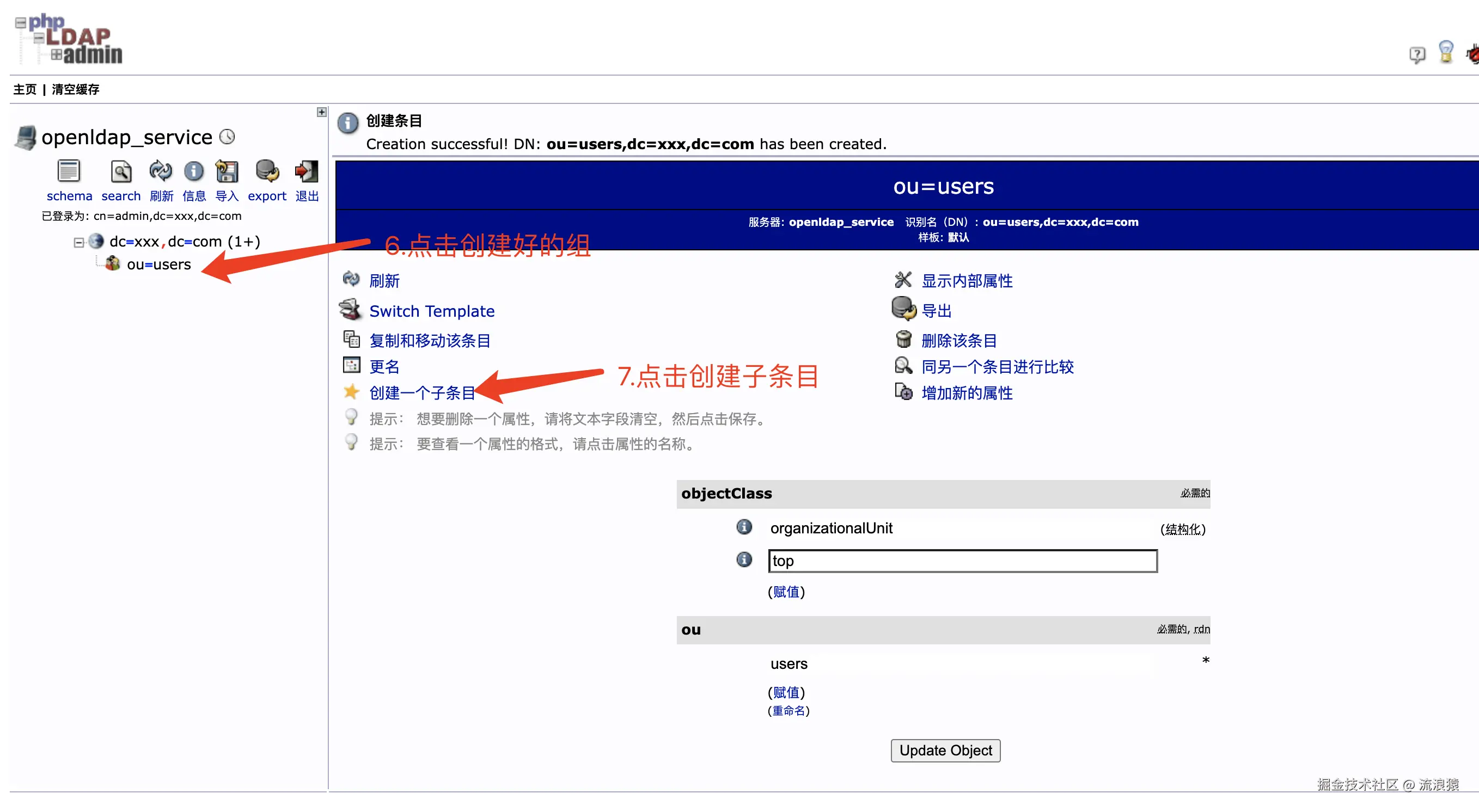Click the info icon beside organizationalUnit
The width and height of the screenshot is (1479, 812).
744,527
